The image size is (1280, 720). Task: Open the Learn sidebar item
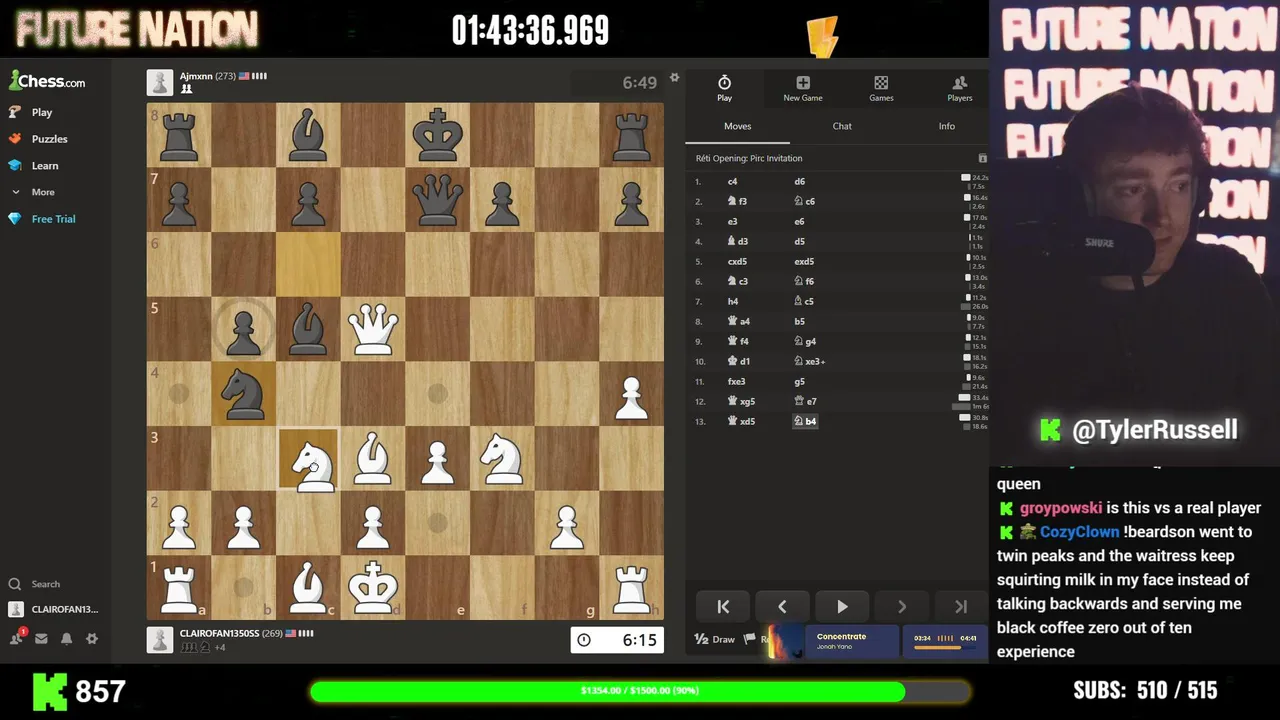pos(44,165)
